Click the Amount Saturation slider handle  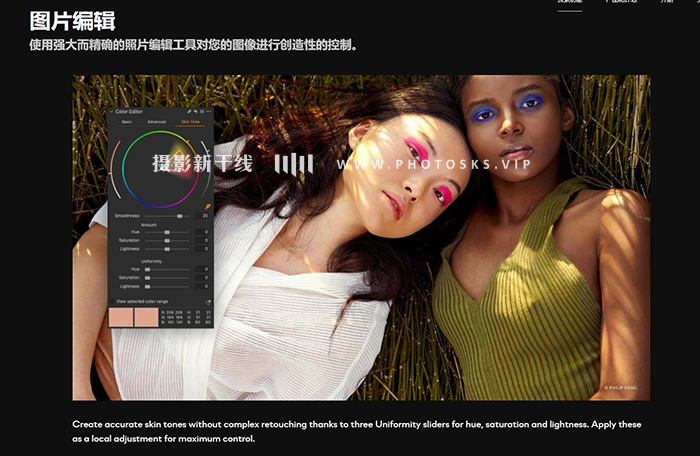pyautogui.click(x=167, y=241)
